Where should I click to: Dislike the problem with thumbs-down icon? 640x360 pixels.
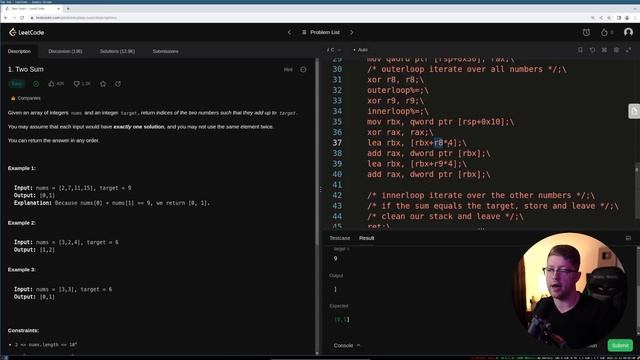76,84
